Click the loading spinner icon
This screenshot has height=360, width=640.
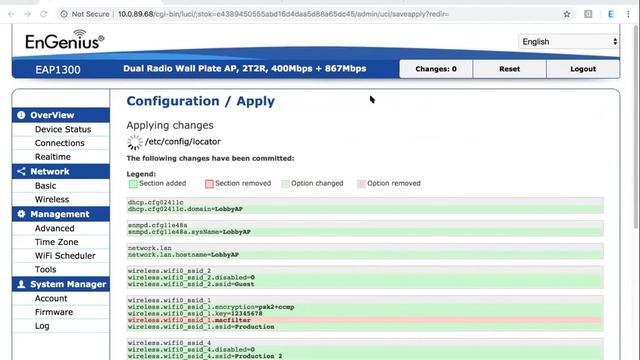click(134, 142)
